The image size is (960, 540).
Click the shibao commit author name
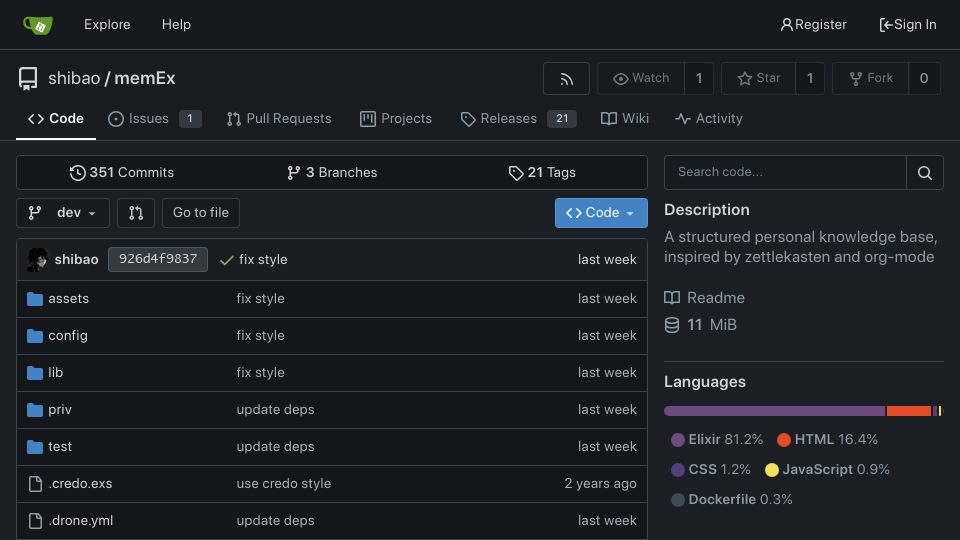pyautogui.click(x=77, y=260)
